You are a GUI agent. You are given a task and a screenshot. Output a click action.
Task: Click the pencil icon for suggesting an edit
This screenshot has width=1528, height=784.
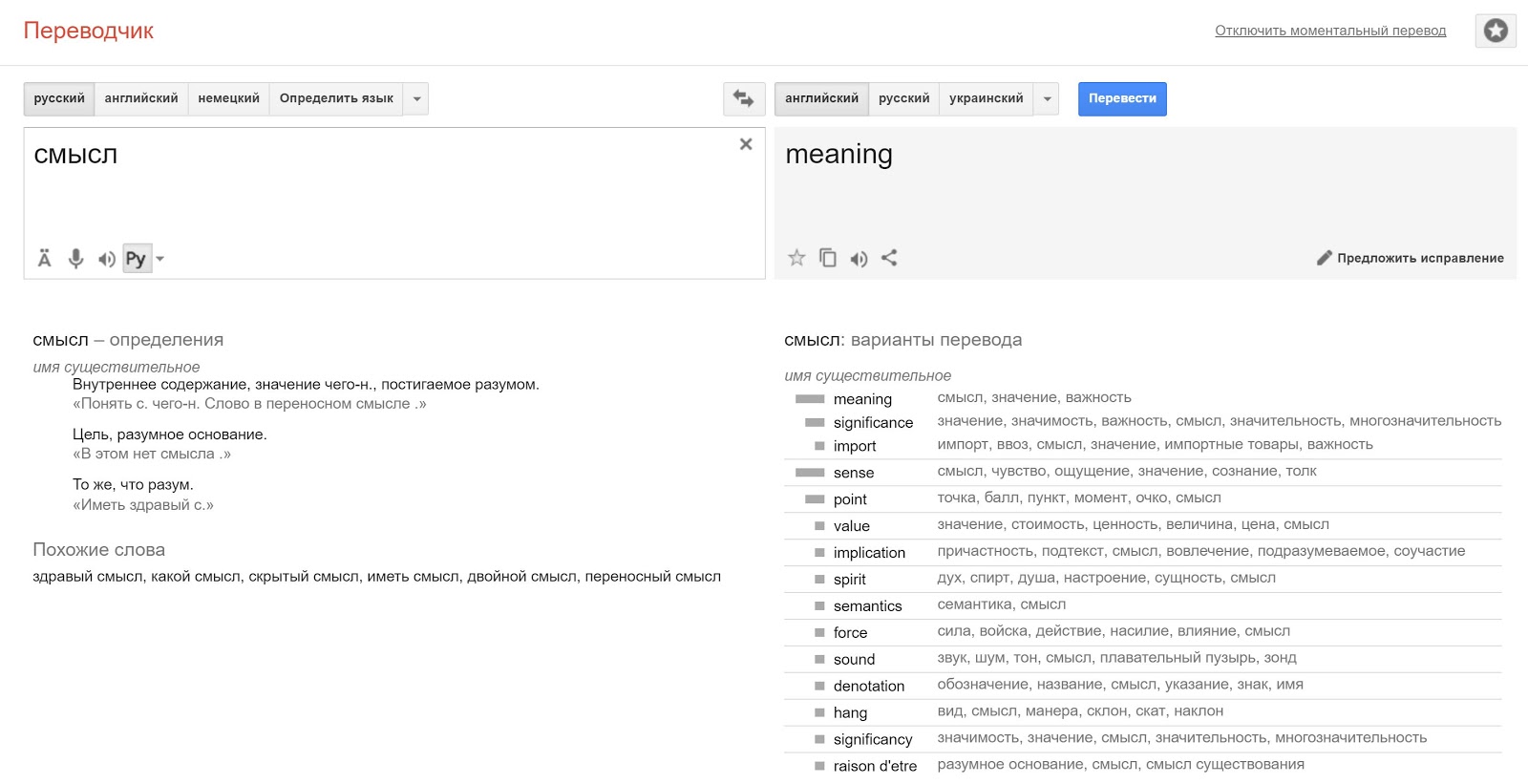(x=1324, y=258)
